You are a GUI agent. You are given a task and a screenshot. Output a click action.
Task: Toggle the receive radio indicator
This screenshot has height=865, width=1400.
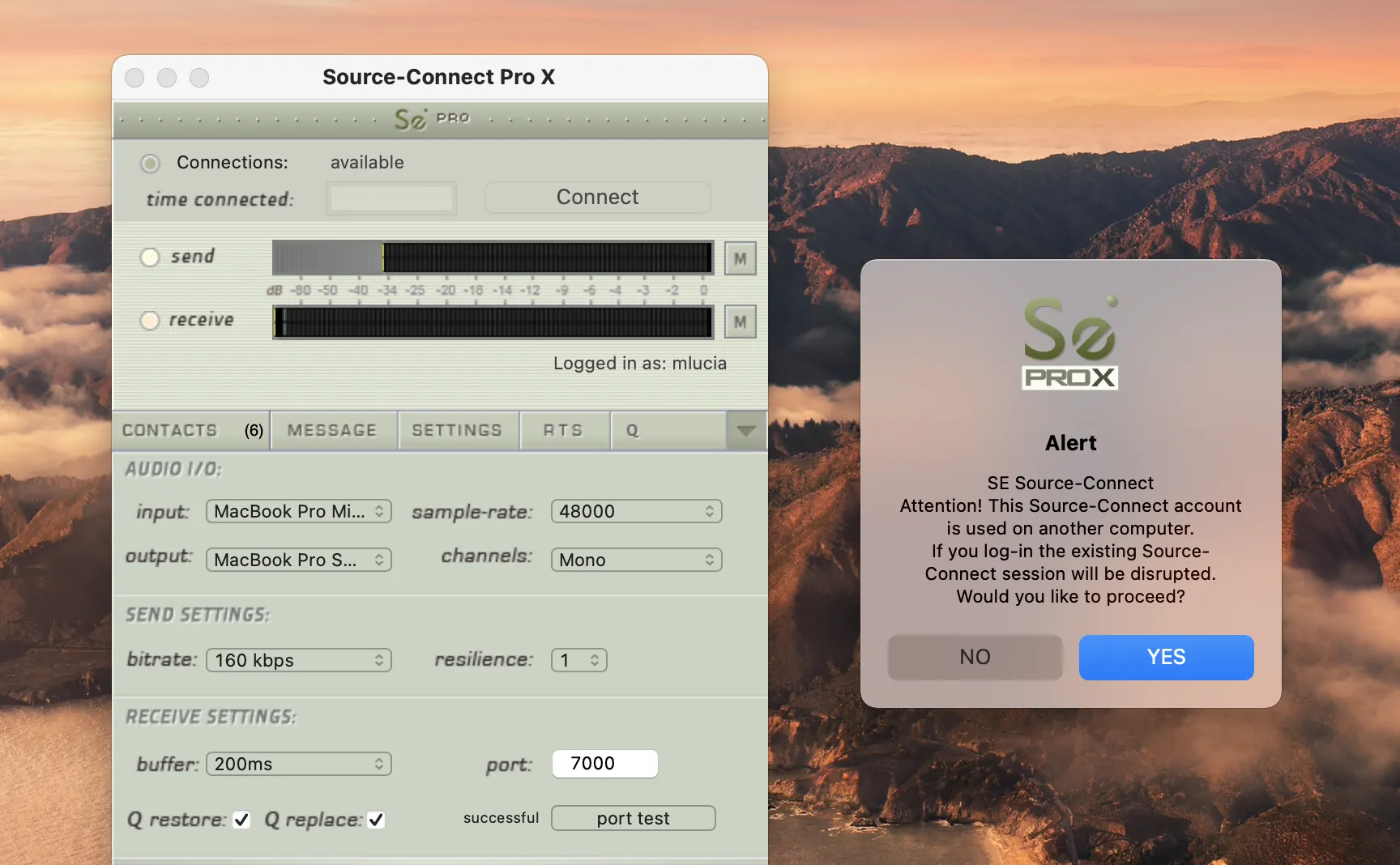pyautogui.click(x=150, y=321)
